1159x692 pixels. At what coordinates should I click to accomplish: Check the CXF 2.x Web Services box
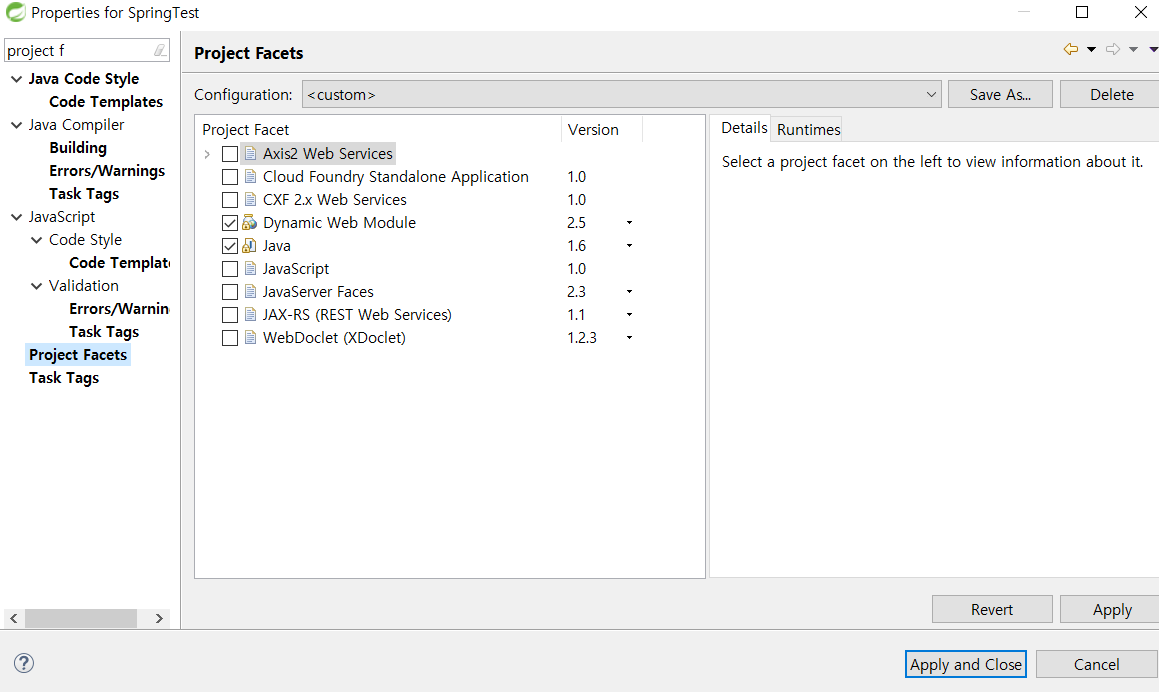(230, 200)
